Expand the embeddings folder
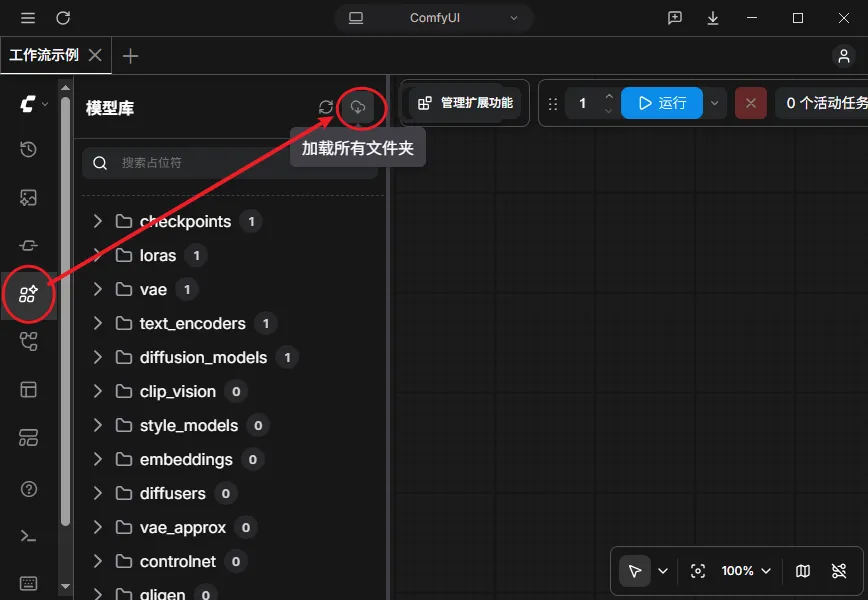The height and width of the screenshot is (600, 868). pos(97,459)
